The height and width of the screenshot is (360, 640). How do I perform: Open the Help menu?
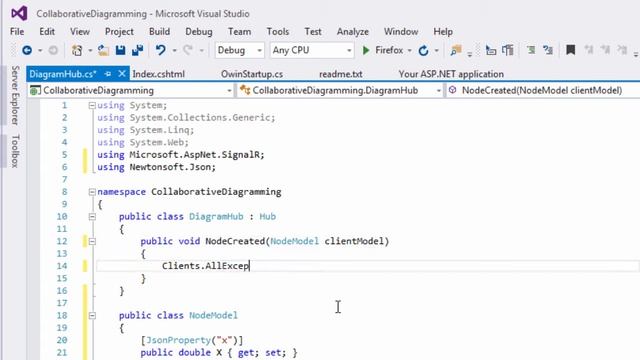click(x=443, y=31)
